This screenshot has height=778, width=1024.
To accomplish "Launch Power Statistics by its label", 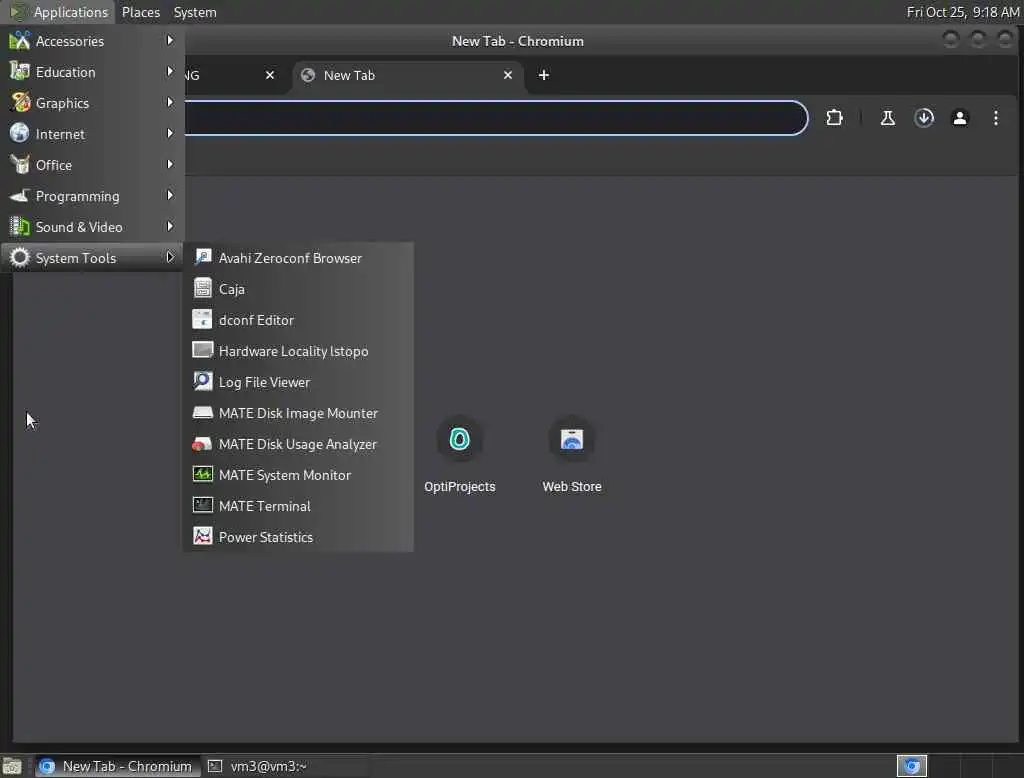I will click(x=266, y=538).
